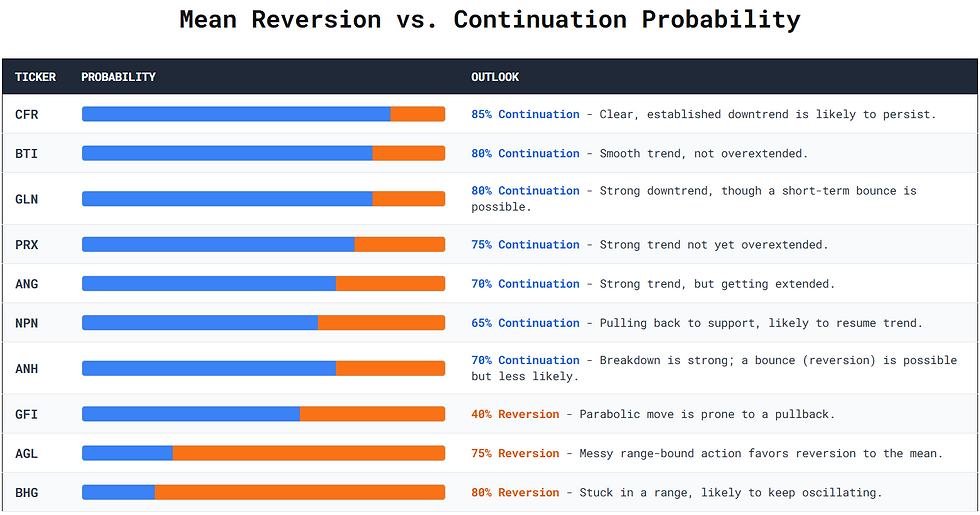
Task: Click the OUTLOOK column header
Action: click(x=495, y=77)
